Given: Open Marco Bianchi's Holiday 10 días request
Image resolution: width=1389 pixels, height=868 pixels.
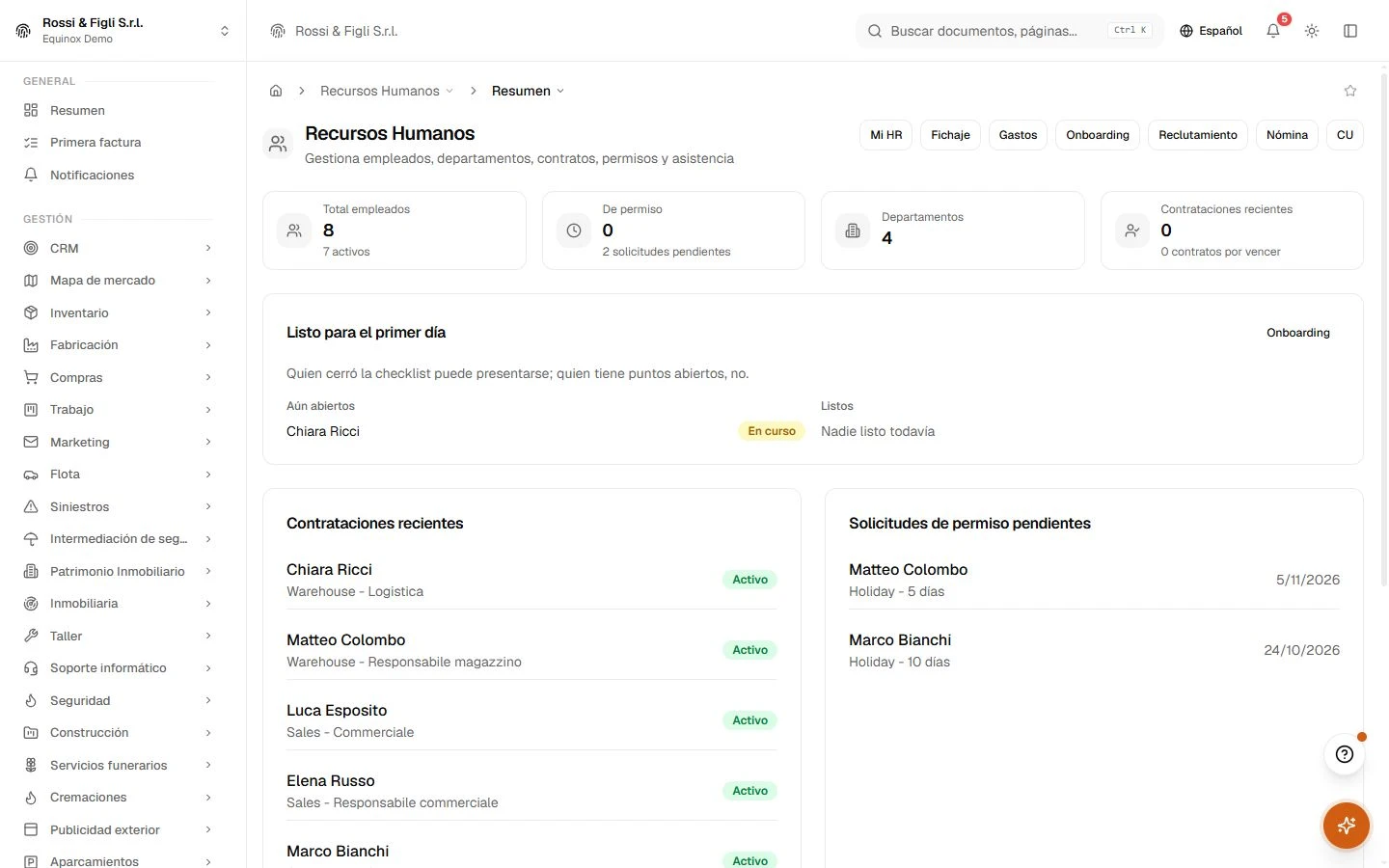Looking at the screenshot, I should (x=1094, y=650).
